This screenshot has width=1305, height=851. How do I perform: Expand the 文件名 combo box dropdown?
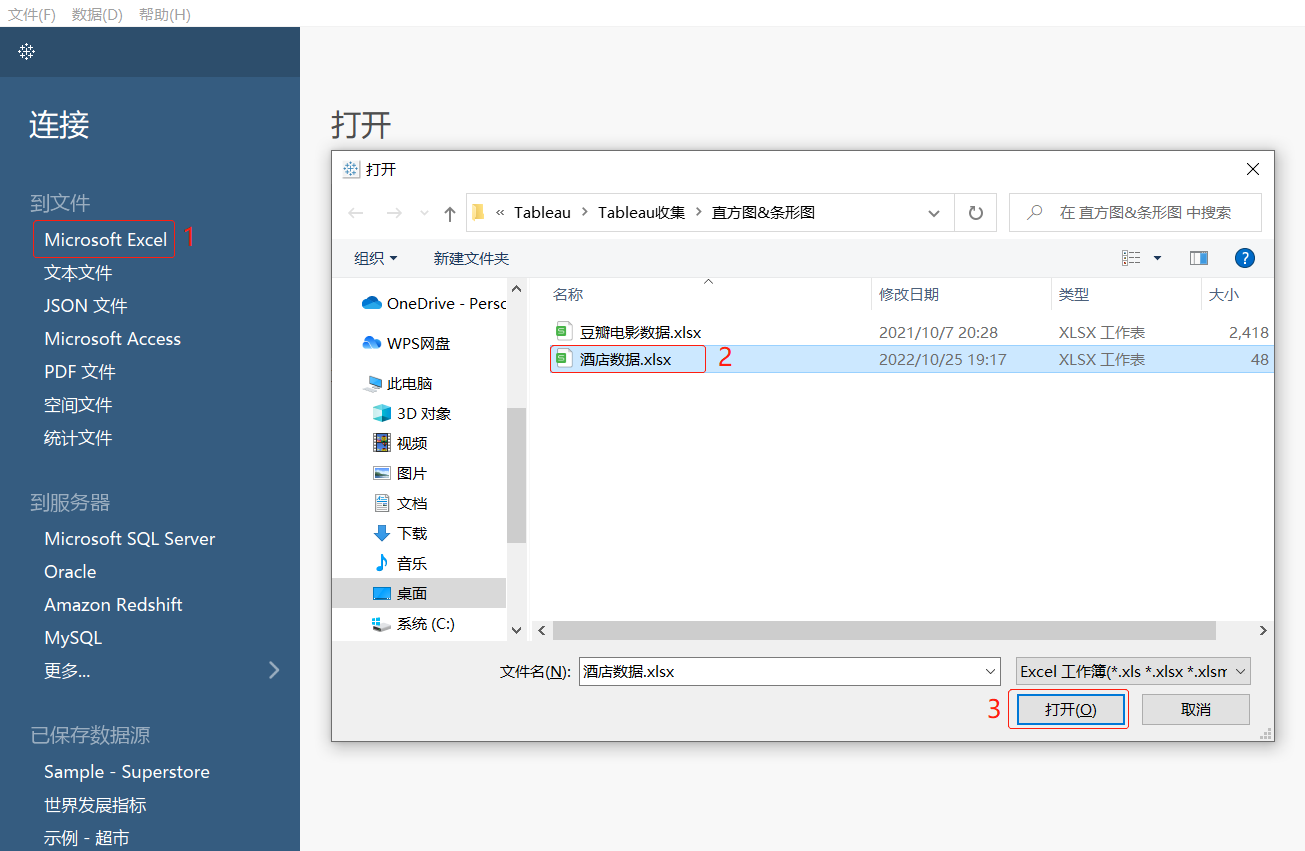(x=991, y=671)
